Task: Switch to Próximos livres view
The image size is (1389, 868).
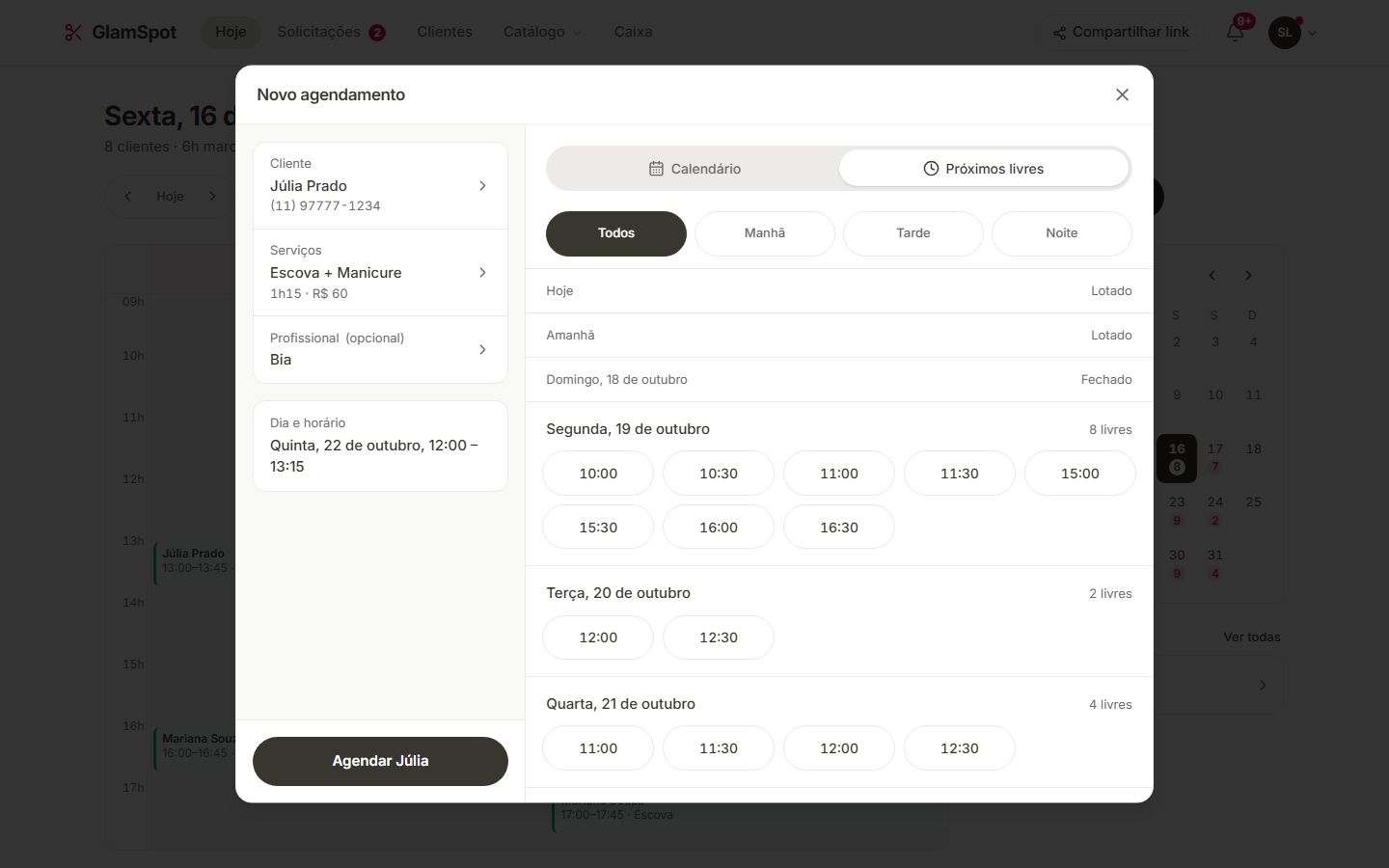Action: (x=984, y=169)
